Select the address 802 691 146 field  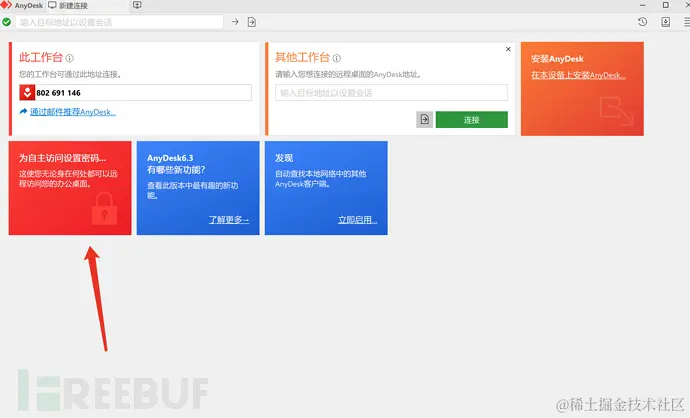[x=136, y=92]
